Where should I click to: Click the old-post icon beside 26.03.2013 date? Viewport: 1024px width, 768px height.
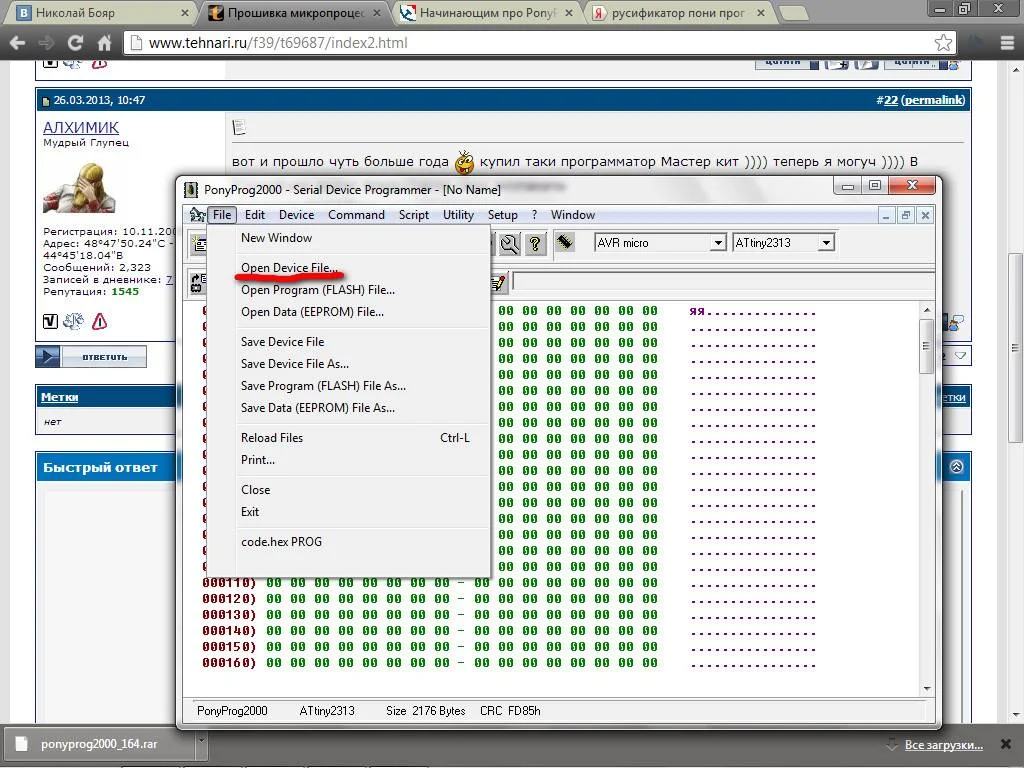[46, 101]
